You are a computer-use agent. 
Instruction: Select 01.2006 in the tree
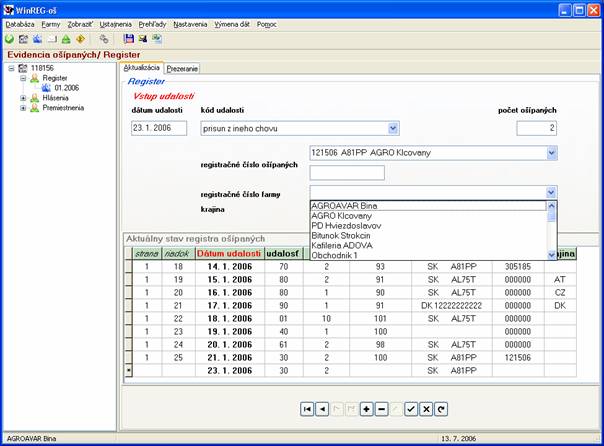(x=69, y=87)
